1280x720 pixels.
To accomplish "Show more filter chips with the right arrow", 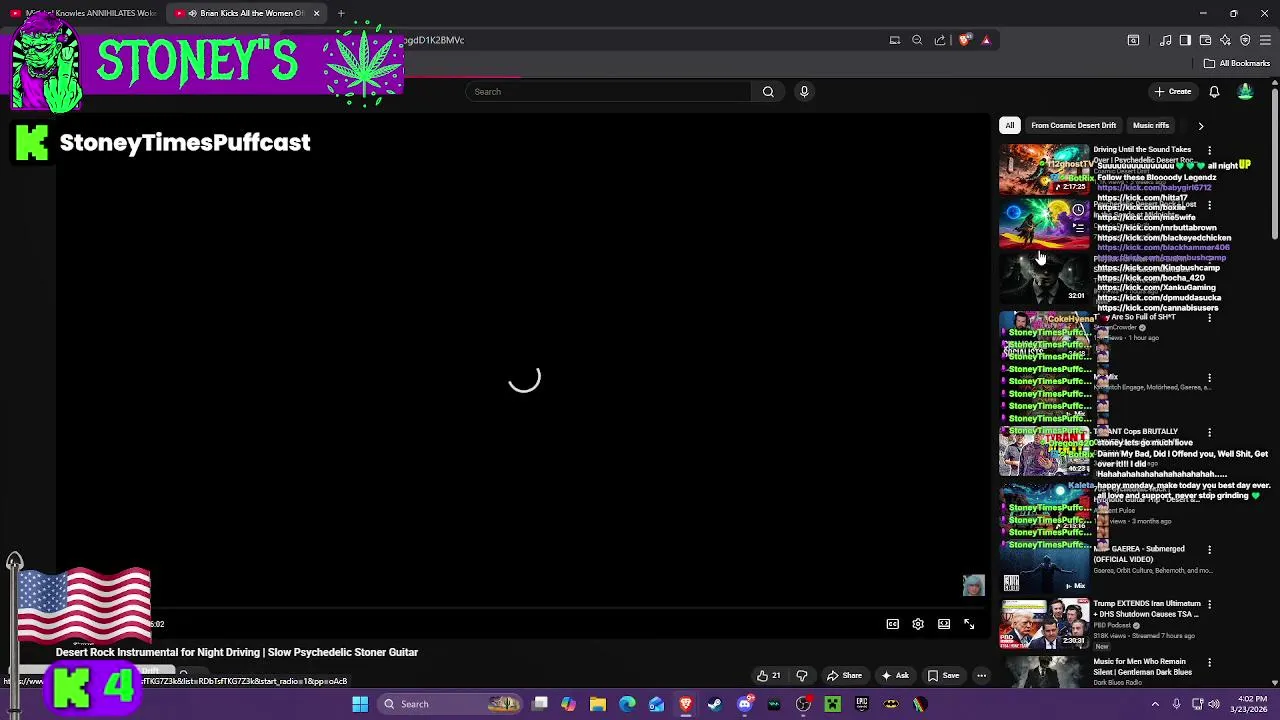I will (1201, 126).
